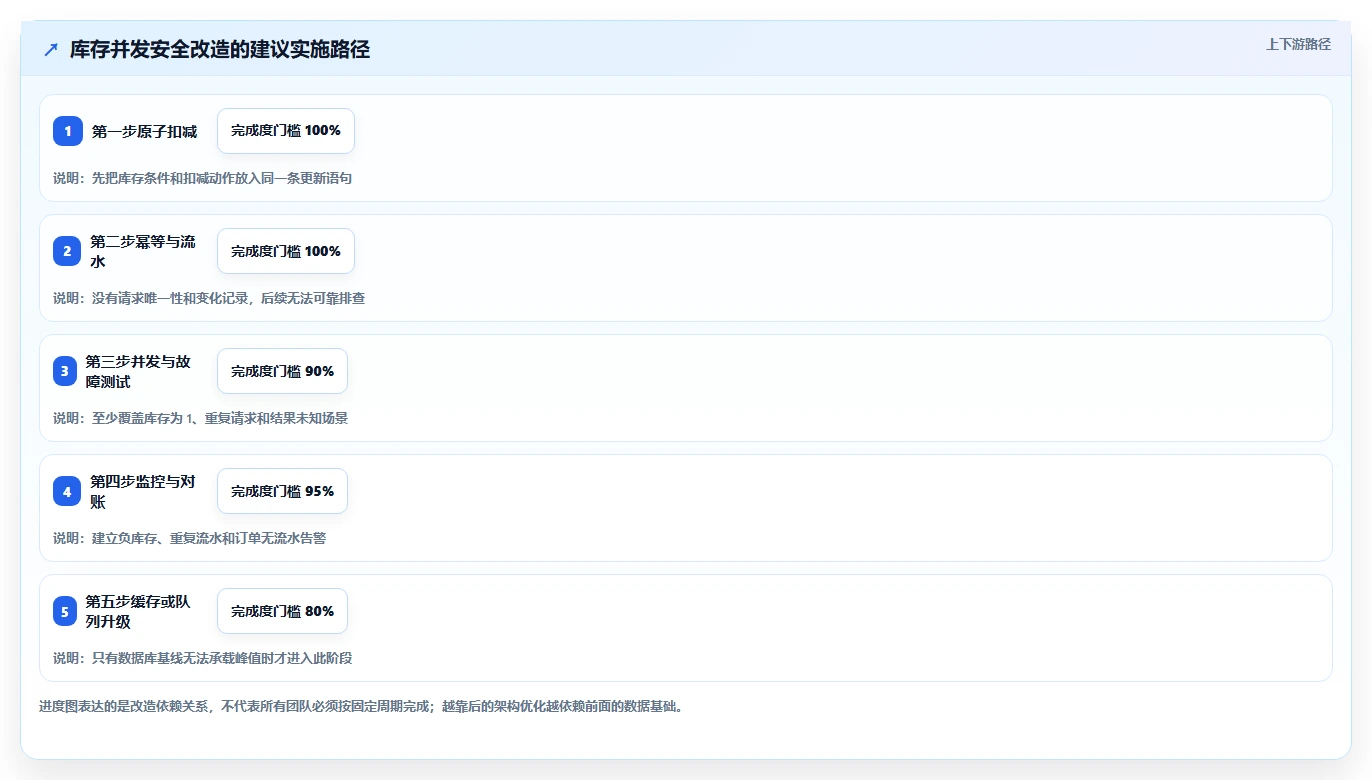1372x780 pixels.
Task: Click the description 先把库存条件和扣减动作放入同一条更新语句
Action: pos(222,178)
